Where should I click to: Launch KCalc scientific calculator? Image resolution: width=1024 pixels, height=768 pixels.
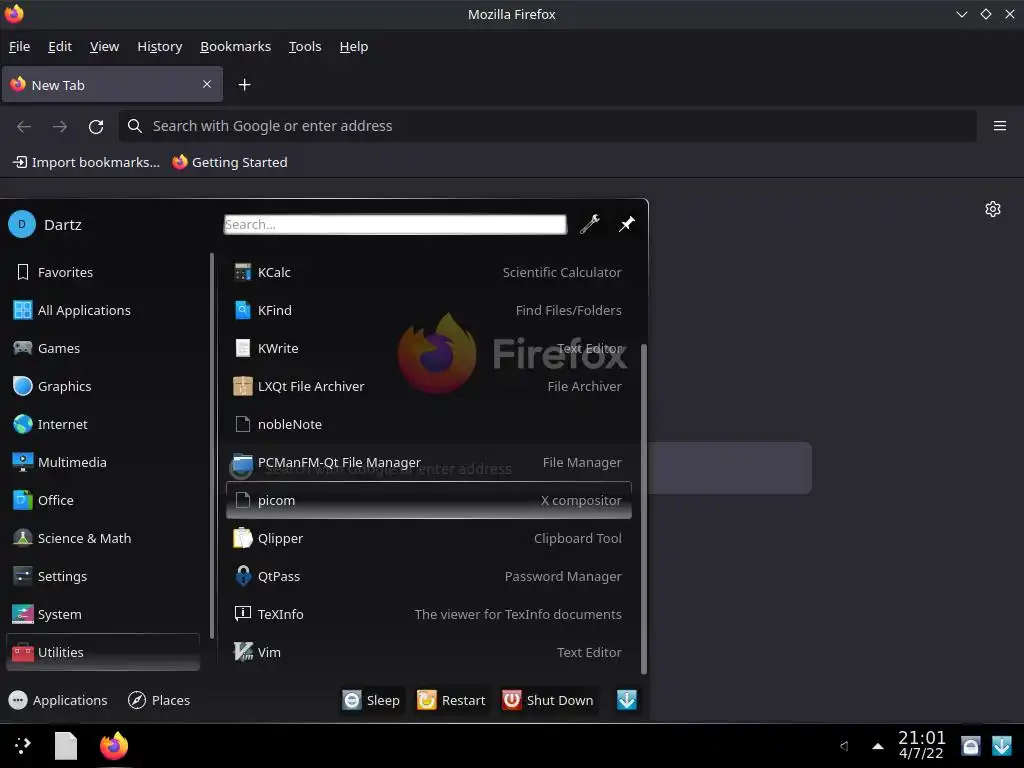tap(428, 272)
